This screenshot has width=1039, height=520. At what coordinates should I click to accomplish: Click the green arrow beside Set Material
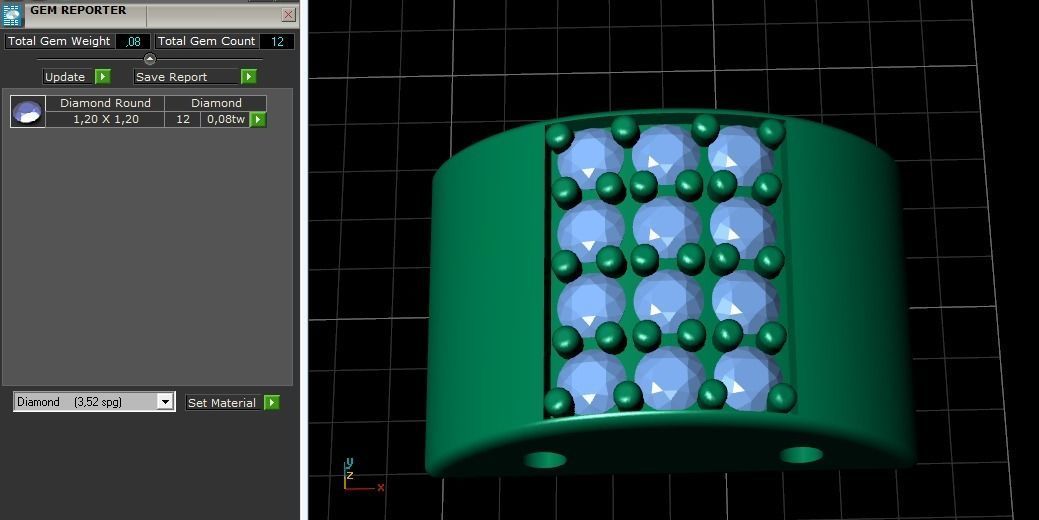point(272,403)
